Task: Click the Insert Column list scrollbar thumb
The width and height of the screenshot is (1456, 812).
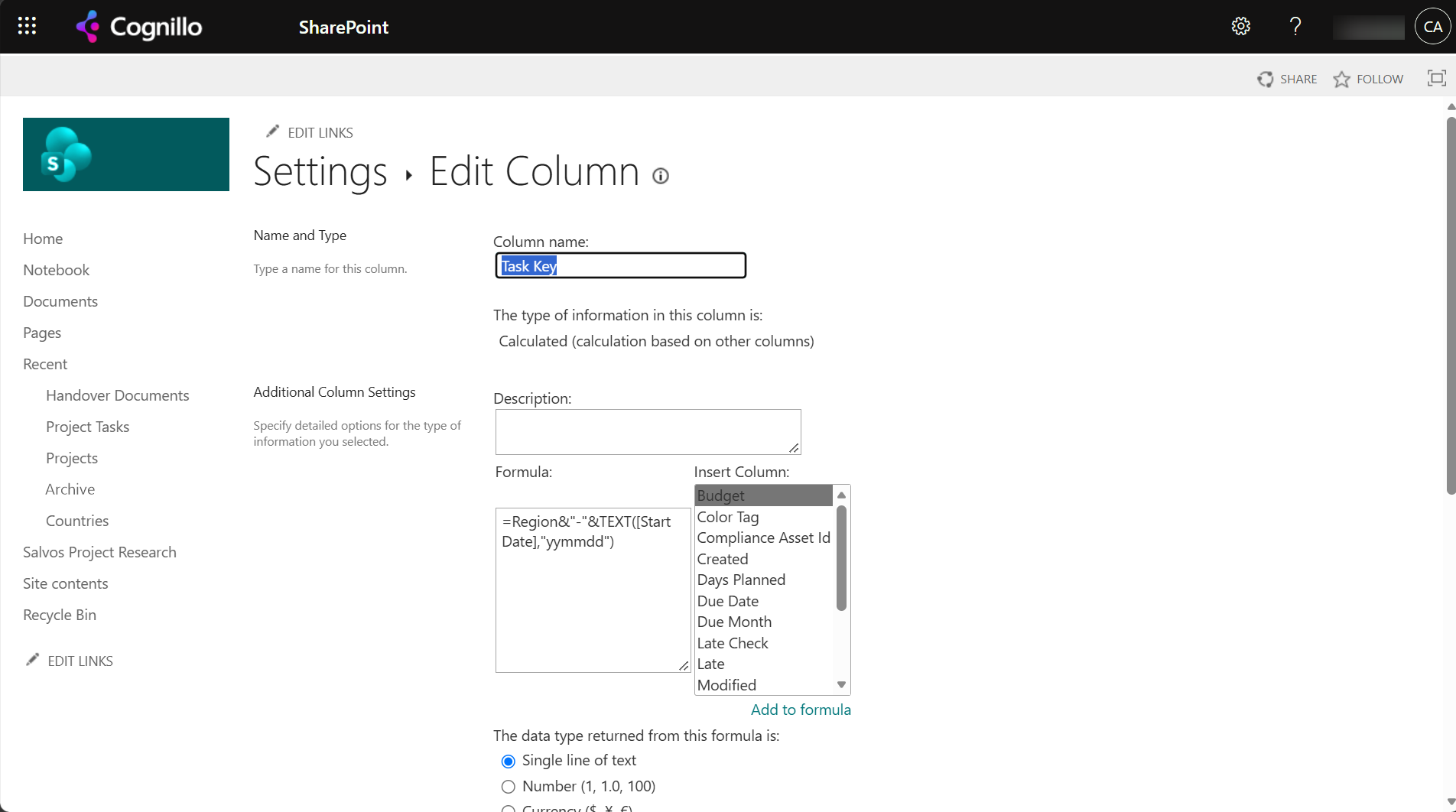Action: (x=841, y=558)
